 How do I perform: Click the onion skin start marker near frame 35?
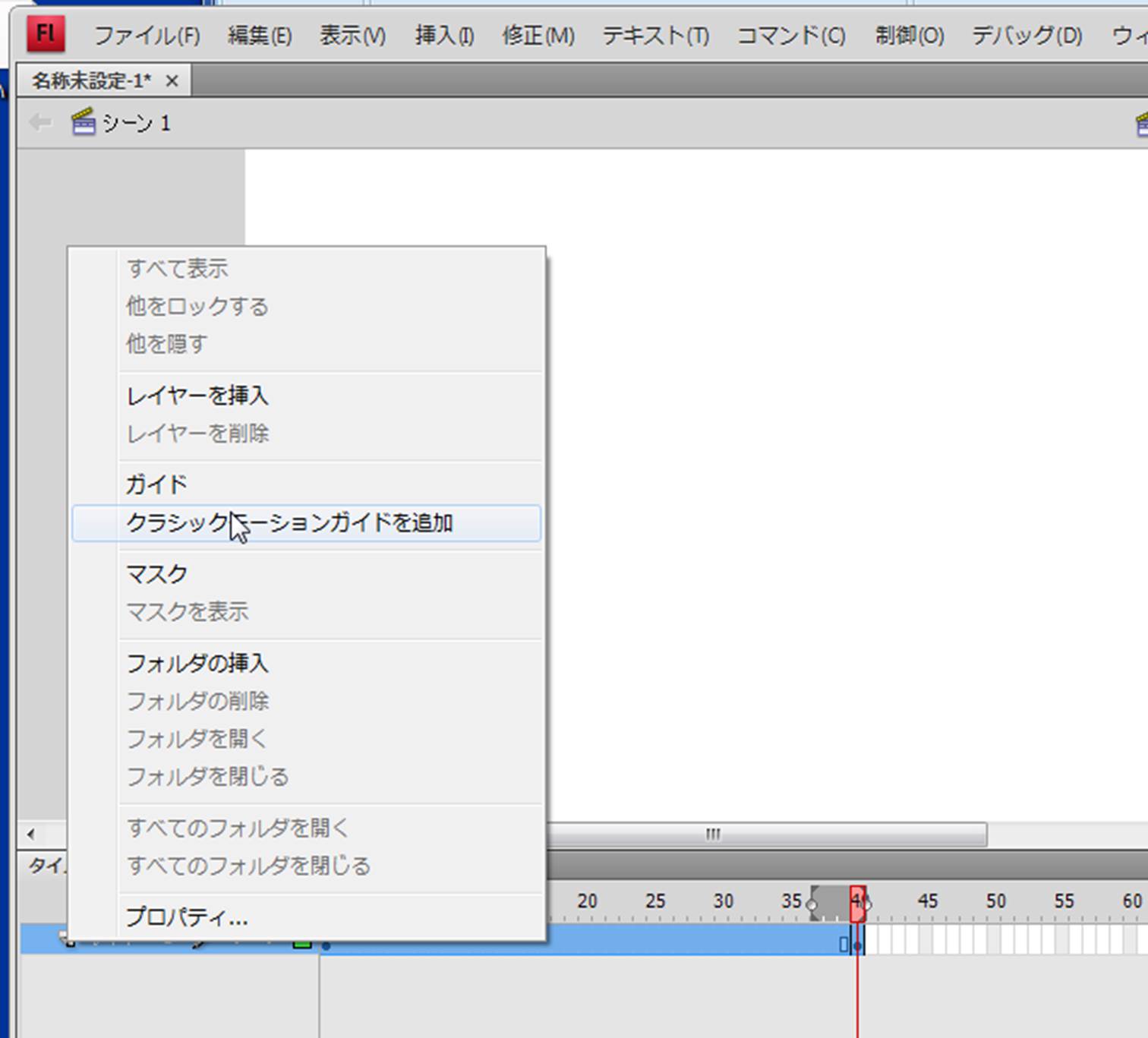pyautogui.click(x=812, y=904)
